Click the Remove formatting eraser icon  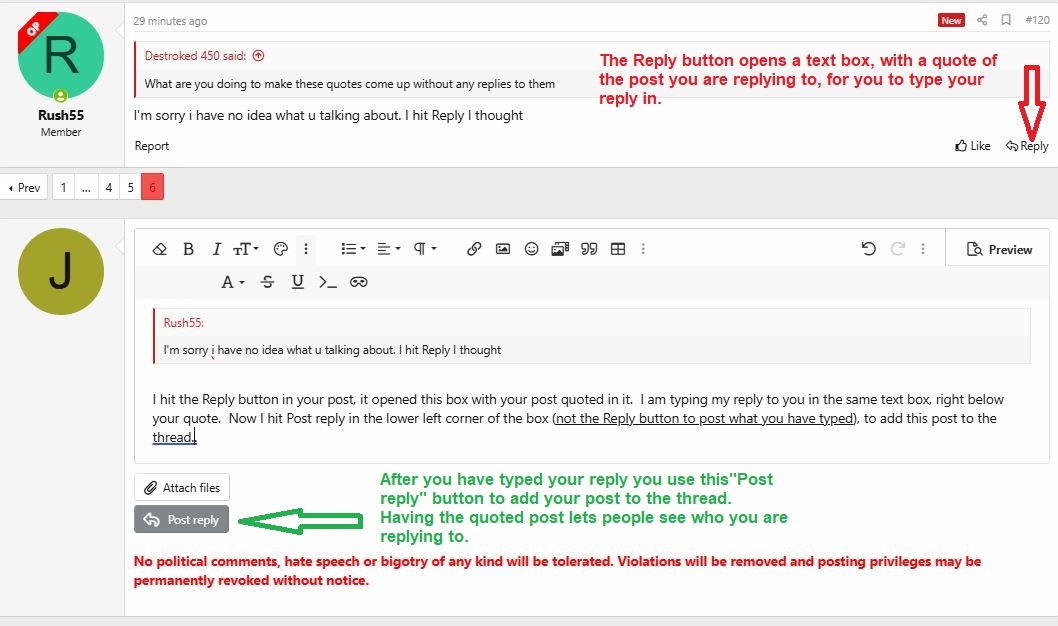pyautogui.click(x=160, y=249)
